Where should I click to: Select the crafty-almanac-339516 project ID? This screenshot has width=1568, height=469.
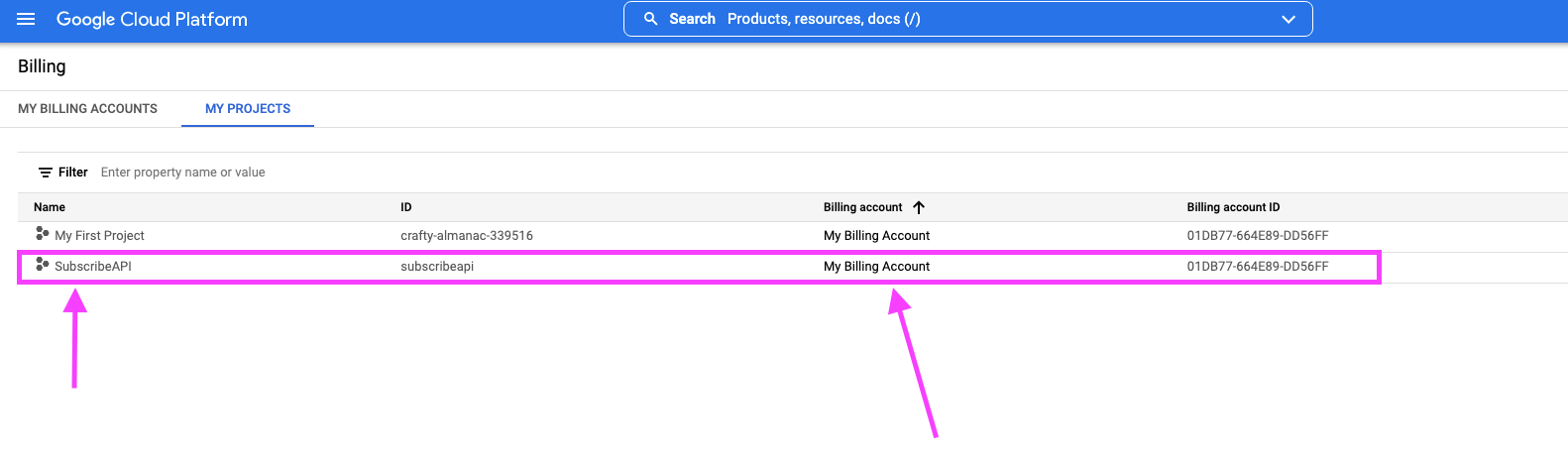click(x=467, y=236)
